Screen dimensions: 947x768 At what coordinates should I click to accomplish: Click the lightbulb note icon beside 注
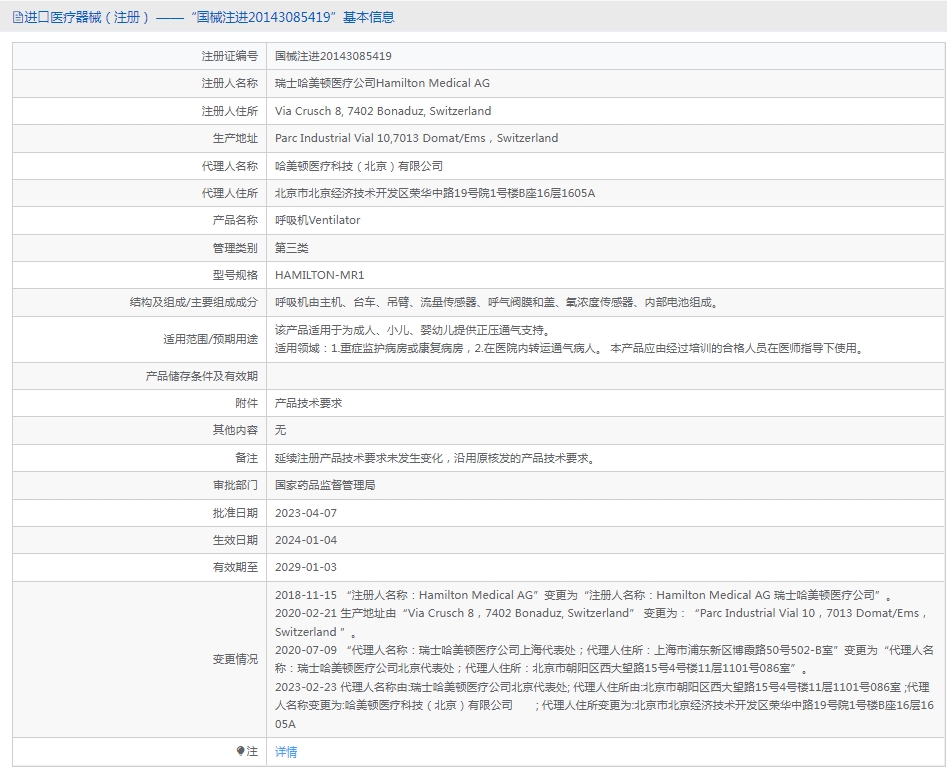pos(240,751)
